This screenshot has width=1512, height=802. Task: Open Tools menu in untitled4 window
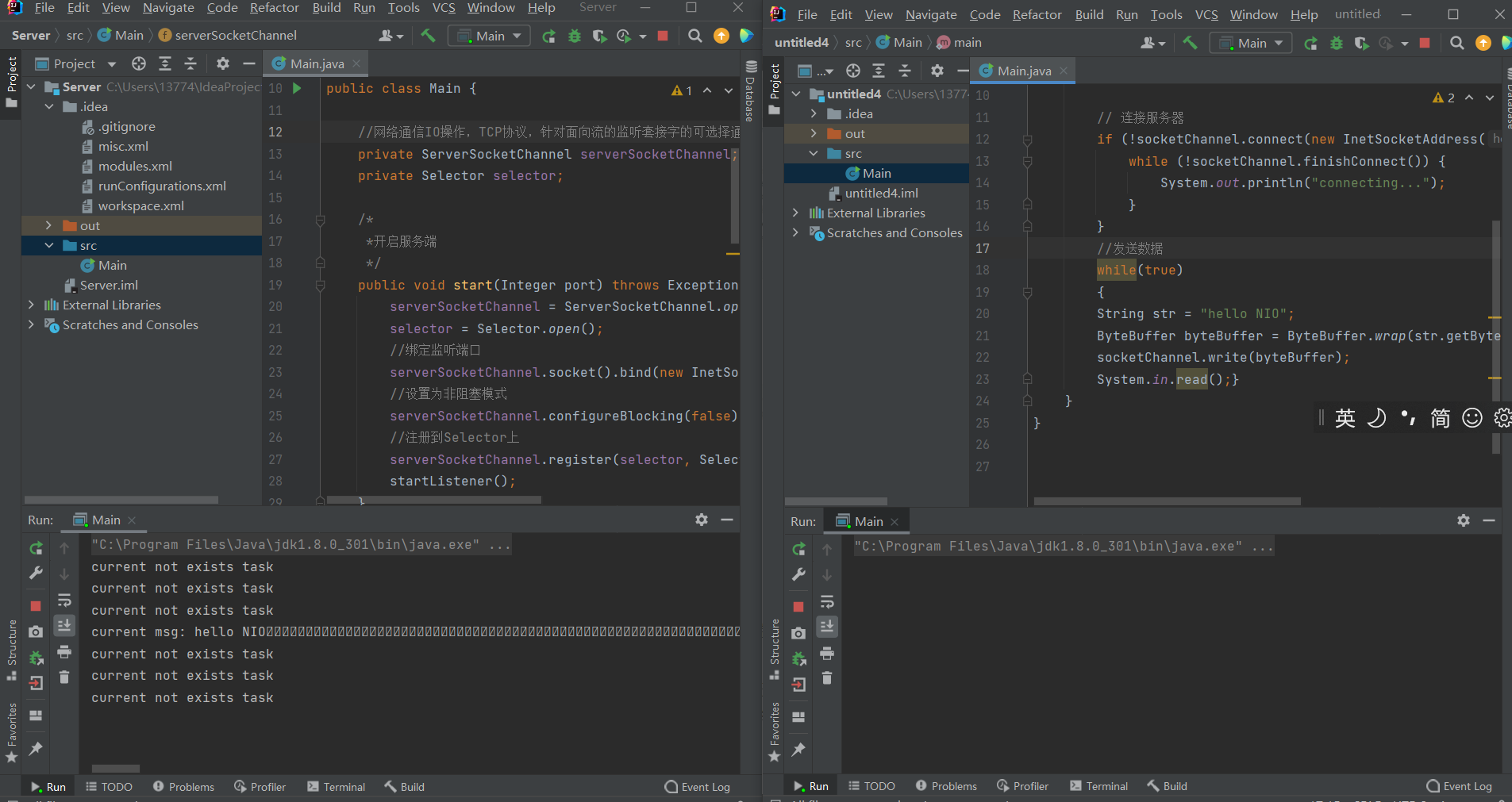pos(1167,15)
